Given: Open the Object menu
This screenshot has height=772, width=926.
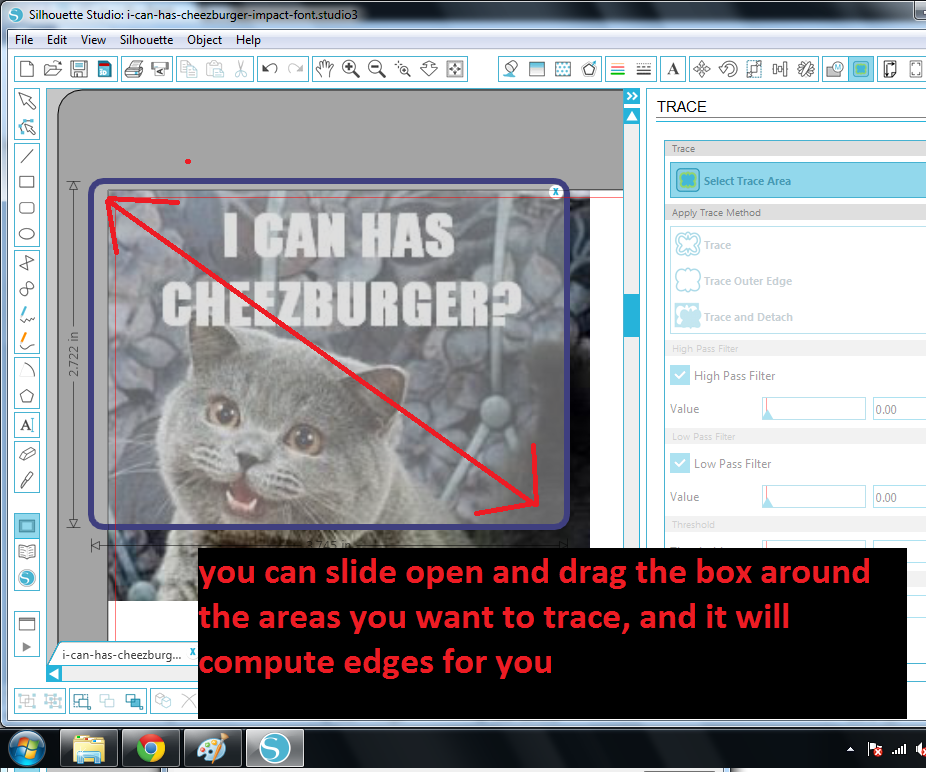Looking at the screenshot, I should point(204,40).
